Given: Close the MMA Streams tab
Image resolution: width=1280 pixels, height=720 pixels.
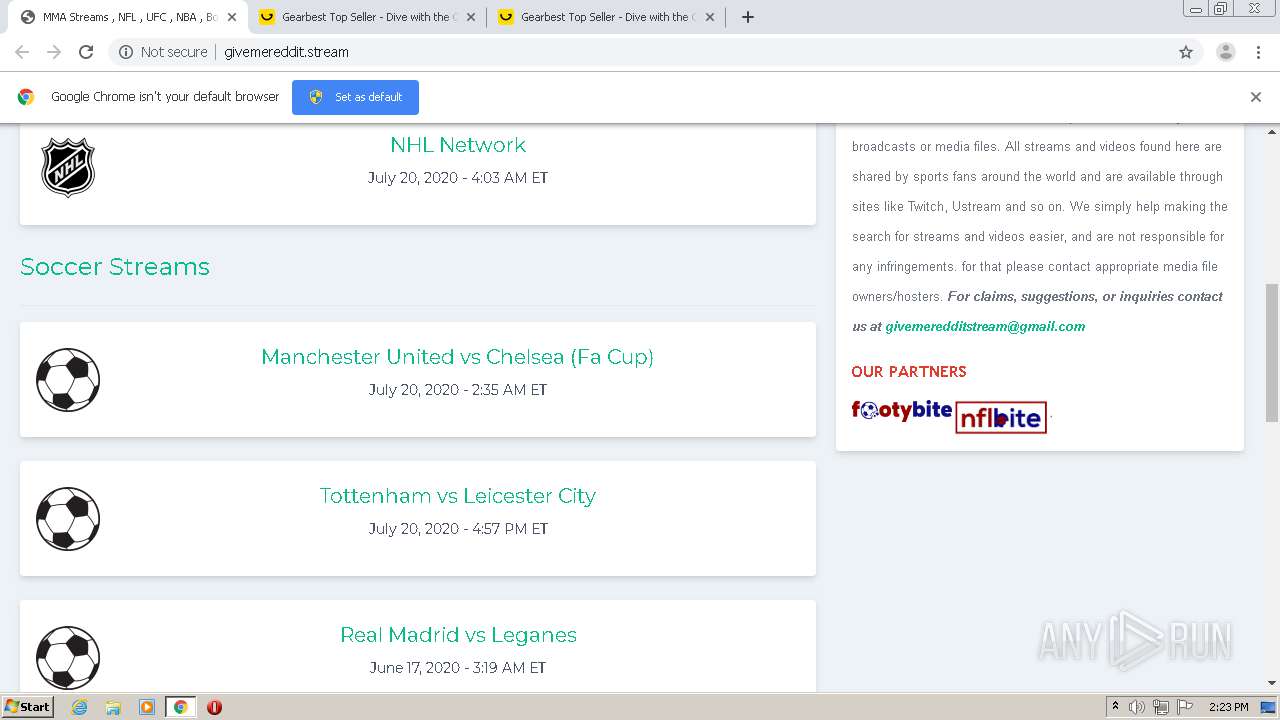Looking at the screenshot, I should 232,17.
